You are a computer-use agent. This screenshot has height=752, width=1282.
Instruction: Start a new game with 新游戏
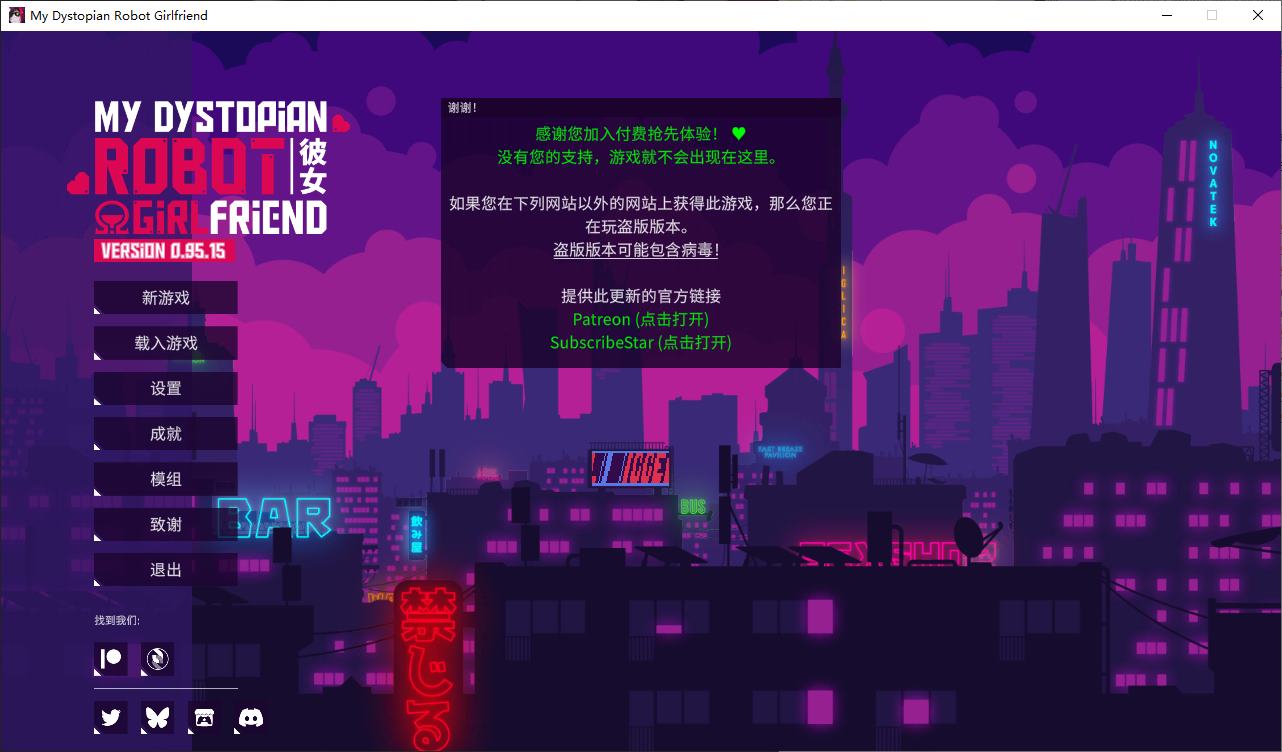[165, 297]
